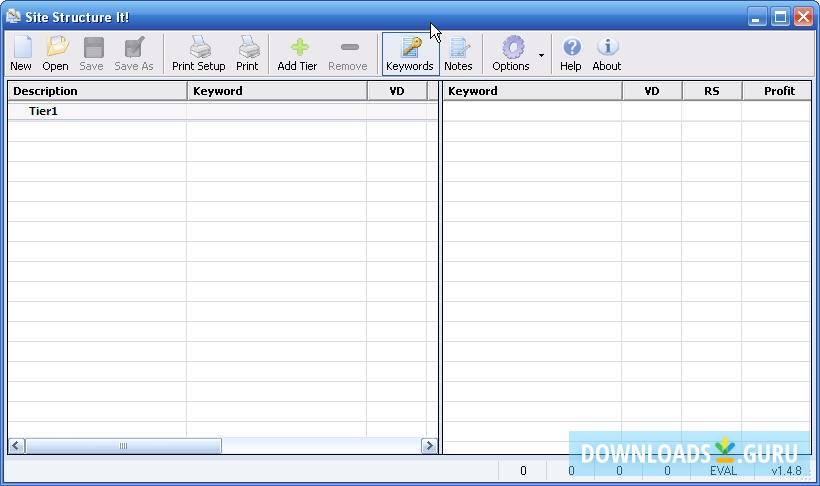
Task: Close the Site Structure It! window
Action: click(803, 17)
